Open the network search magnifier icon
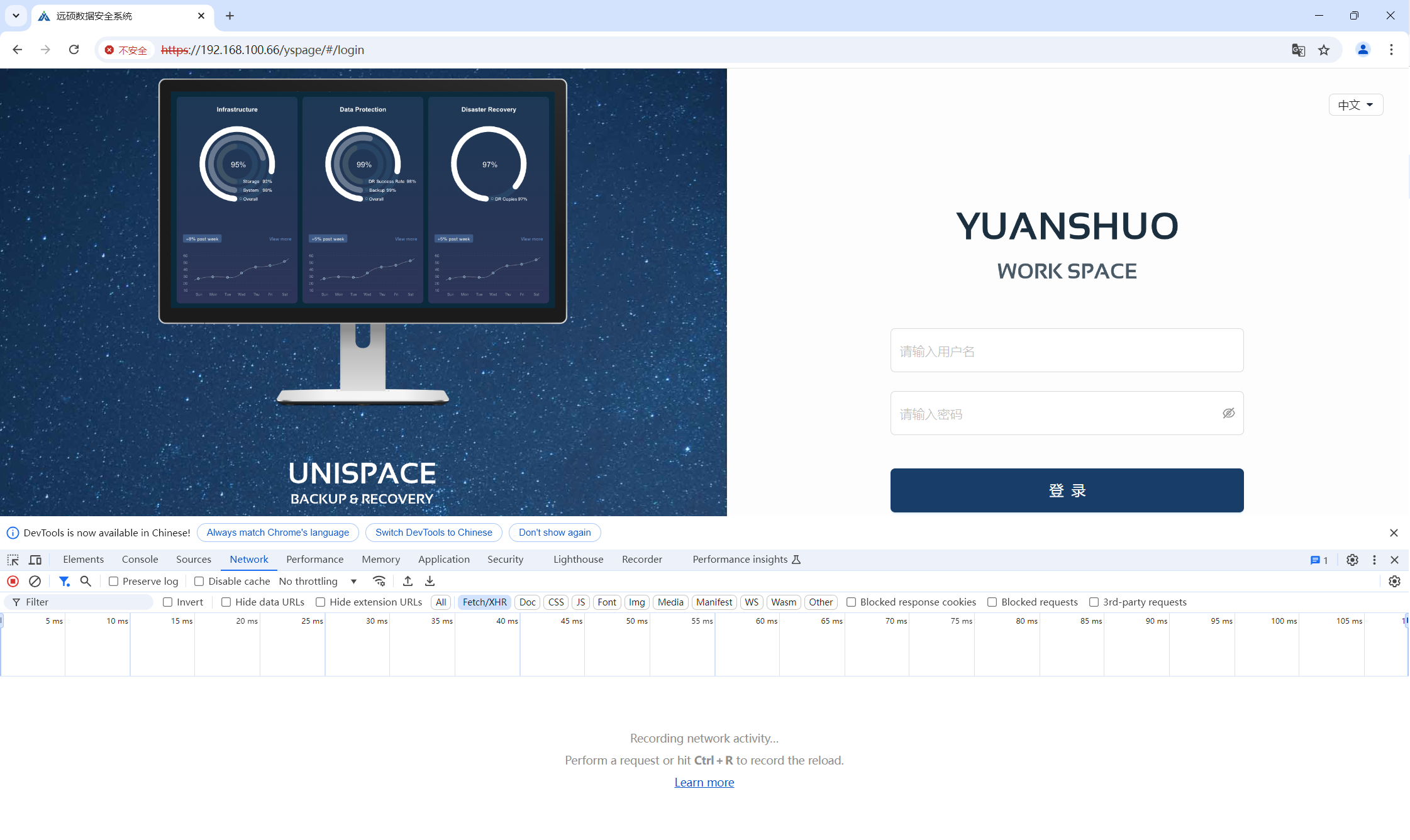 pos(86,581)
